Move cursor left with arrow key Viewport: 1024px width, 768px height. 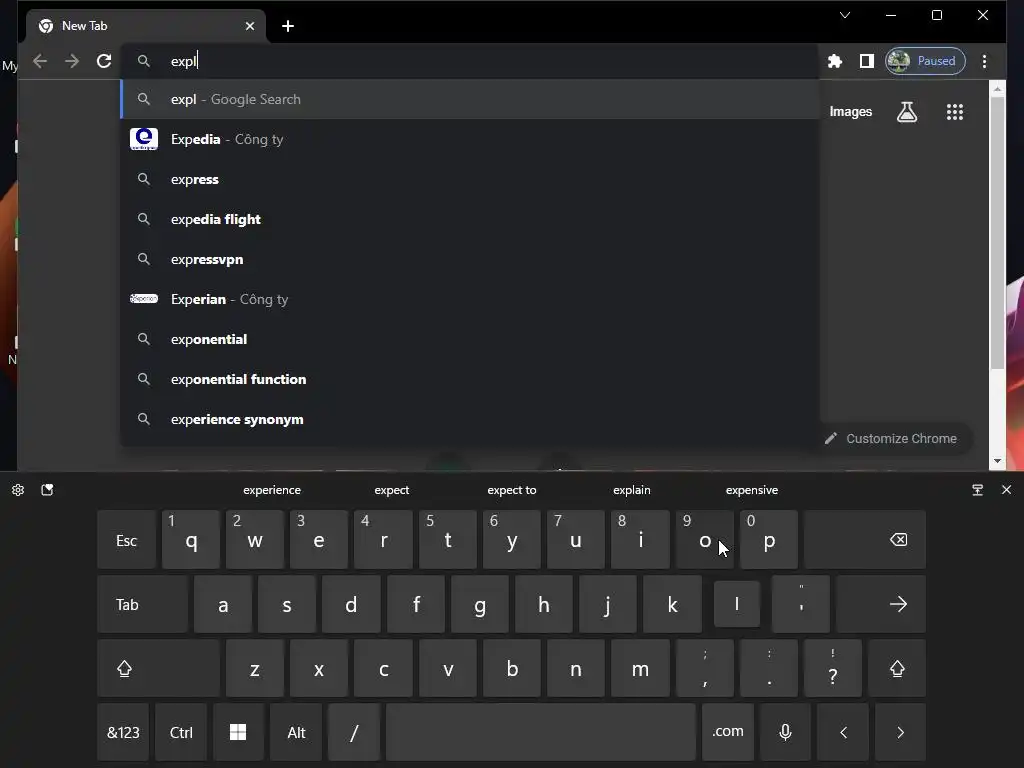pyautogui.click(x=843, y=732)
